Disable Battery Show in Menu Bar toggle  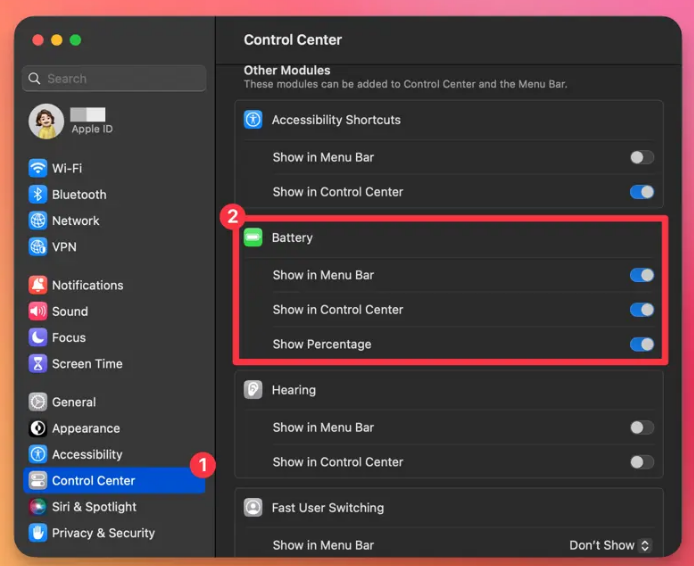pos(641,275)
